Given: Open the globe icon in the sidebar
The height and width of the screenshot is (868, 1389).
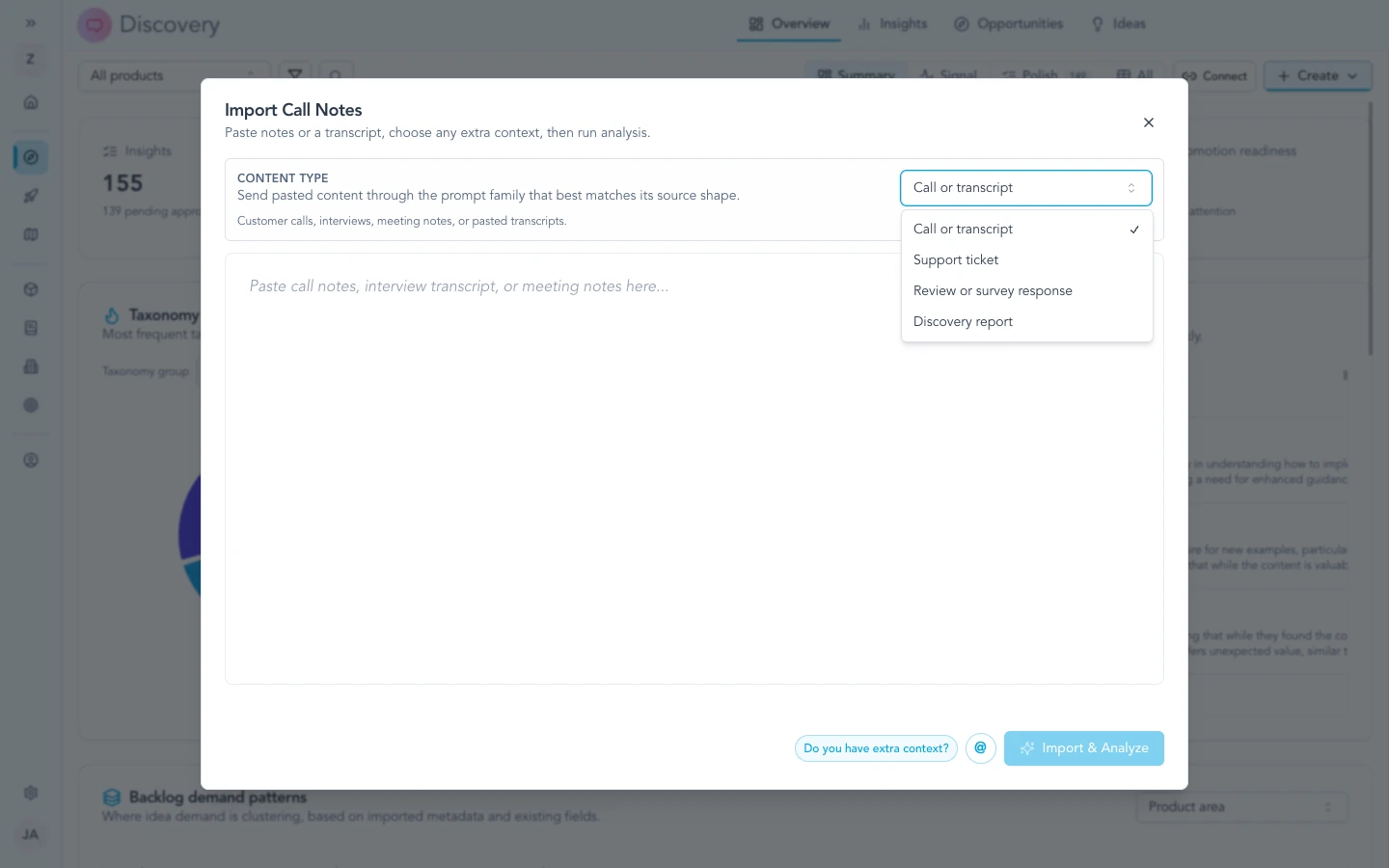Looking at the screenshot, I should [31, 289].
